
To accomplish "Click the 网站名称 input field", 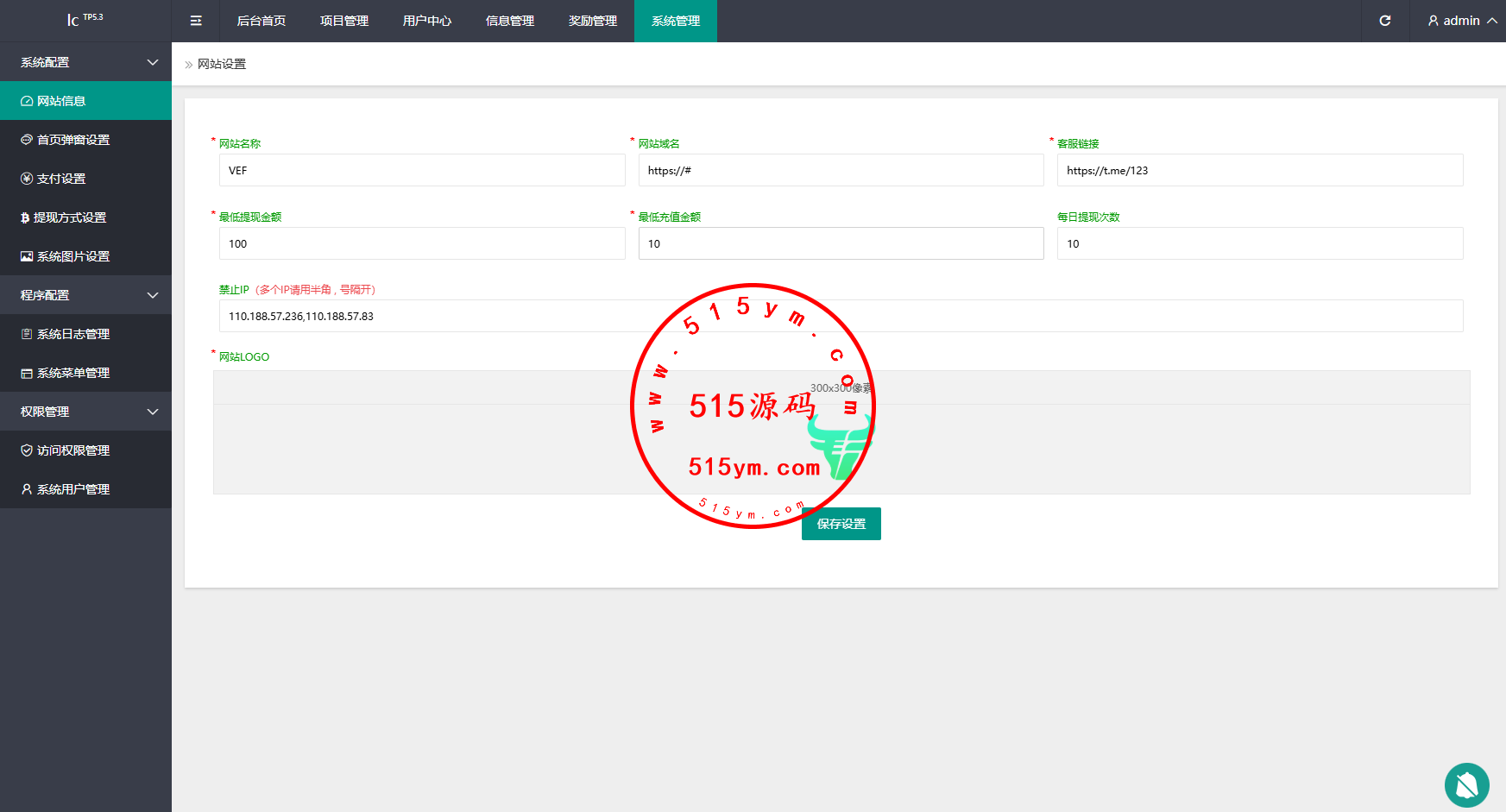I will click(422, 170).
